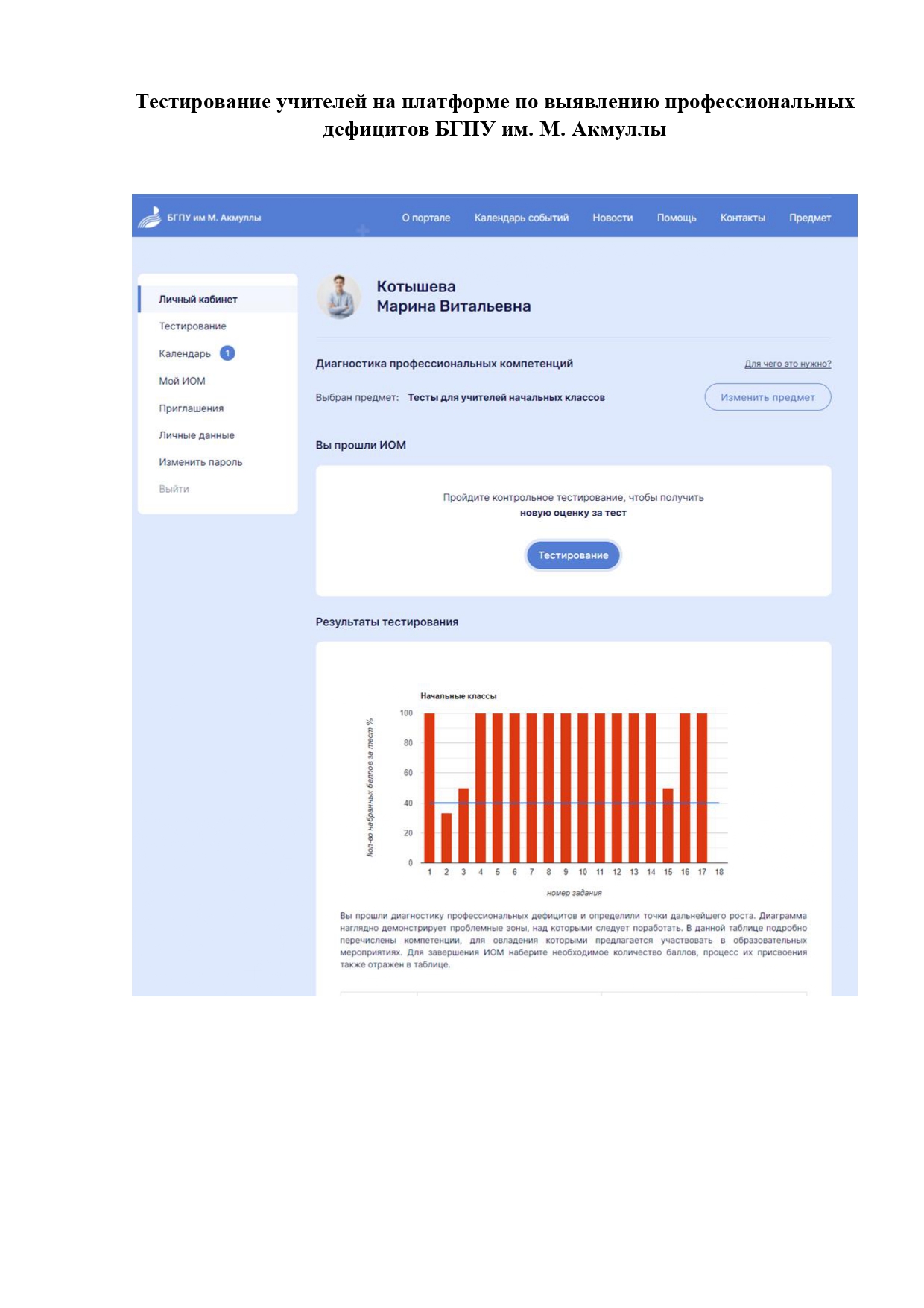Open Тестирование in the sidebar menu
This screenshot has height=1308, width=924.
click(192, 326)
